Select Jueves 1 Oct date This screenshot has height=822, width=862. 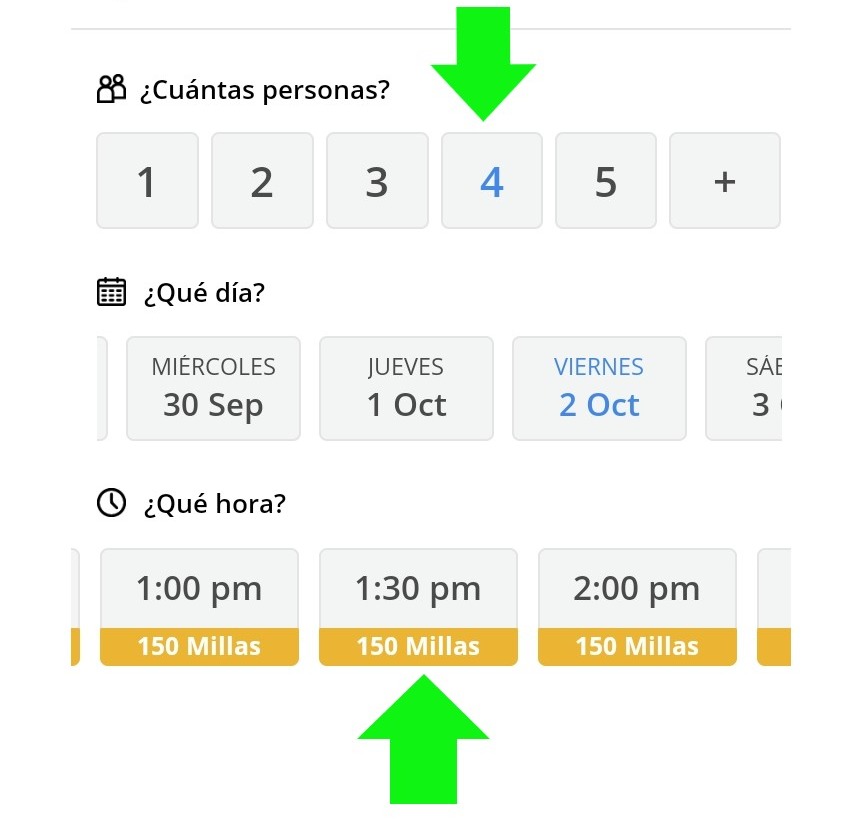tap(406, 388)
